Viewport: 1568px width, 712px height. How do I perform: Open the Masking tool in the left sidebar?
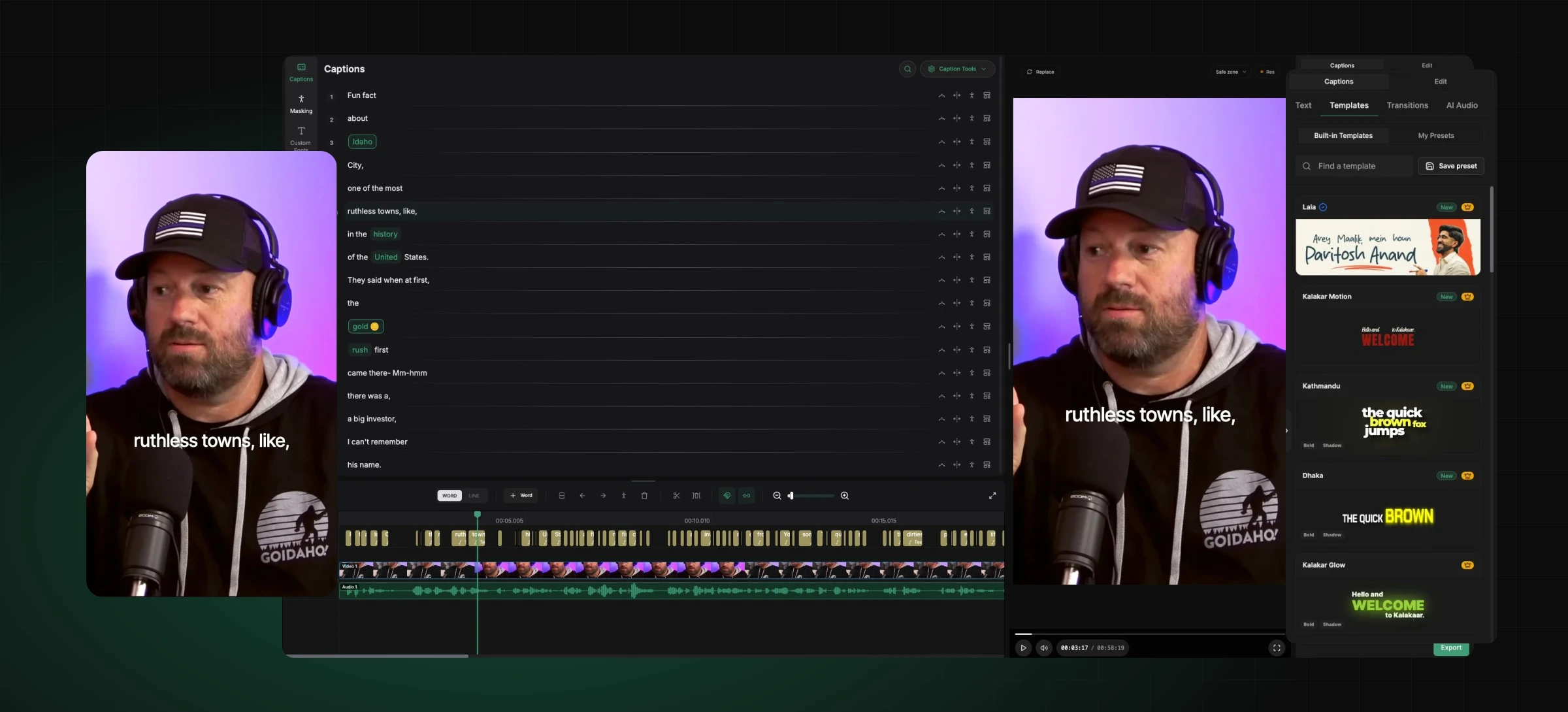[x=301, y=104]
